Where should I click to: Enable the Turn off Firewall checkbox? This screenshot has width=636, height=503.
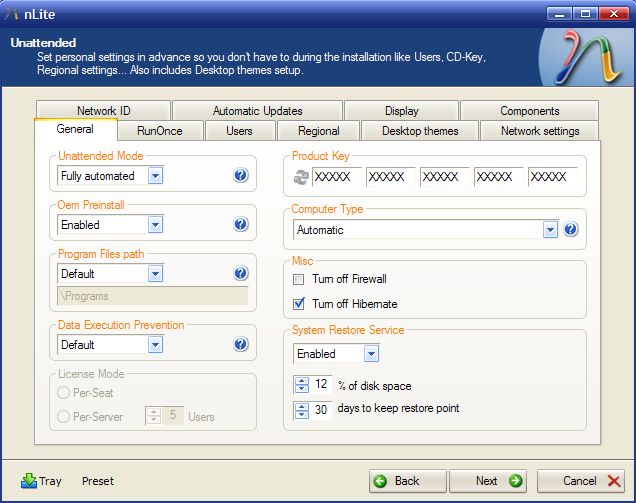(298, 279)
